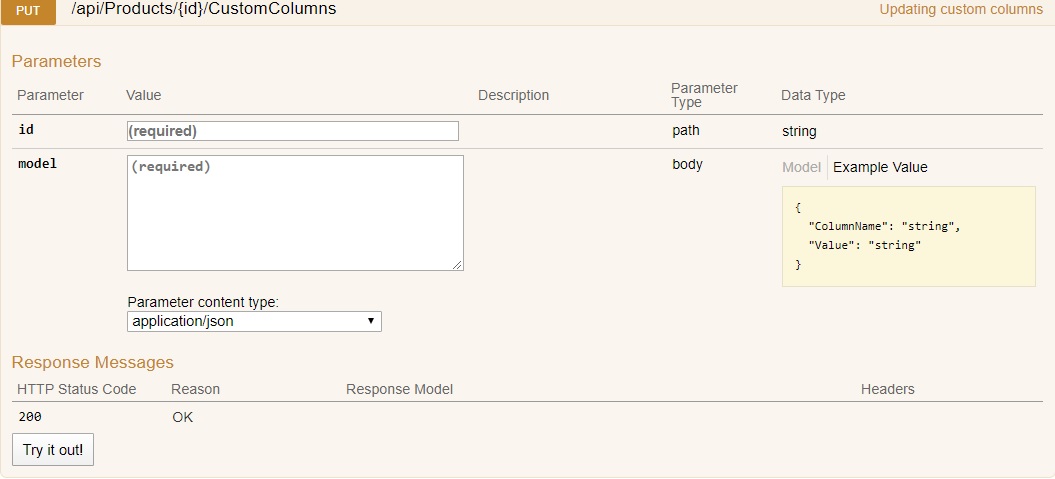This screenshot has width=1055, height=479.
Task: Open the /api/Products/{id}/CustomColumns endpoint path
Action: [x=204, y=9]
